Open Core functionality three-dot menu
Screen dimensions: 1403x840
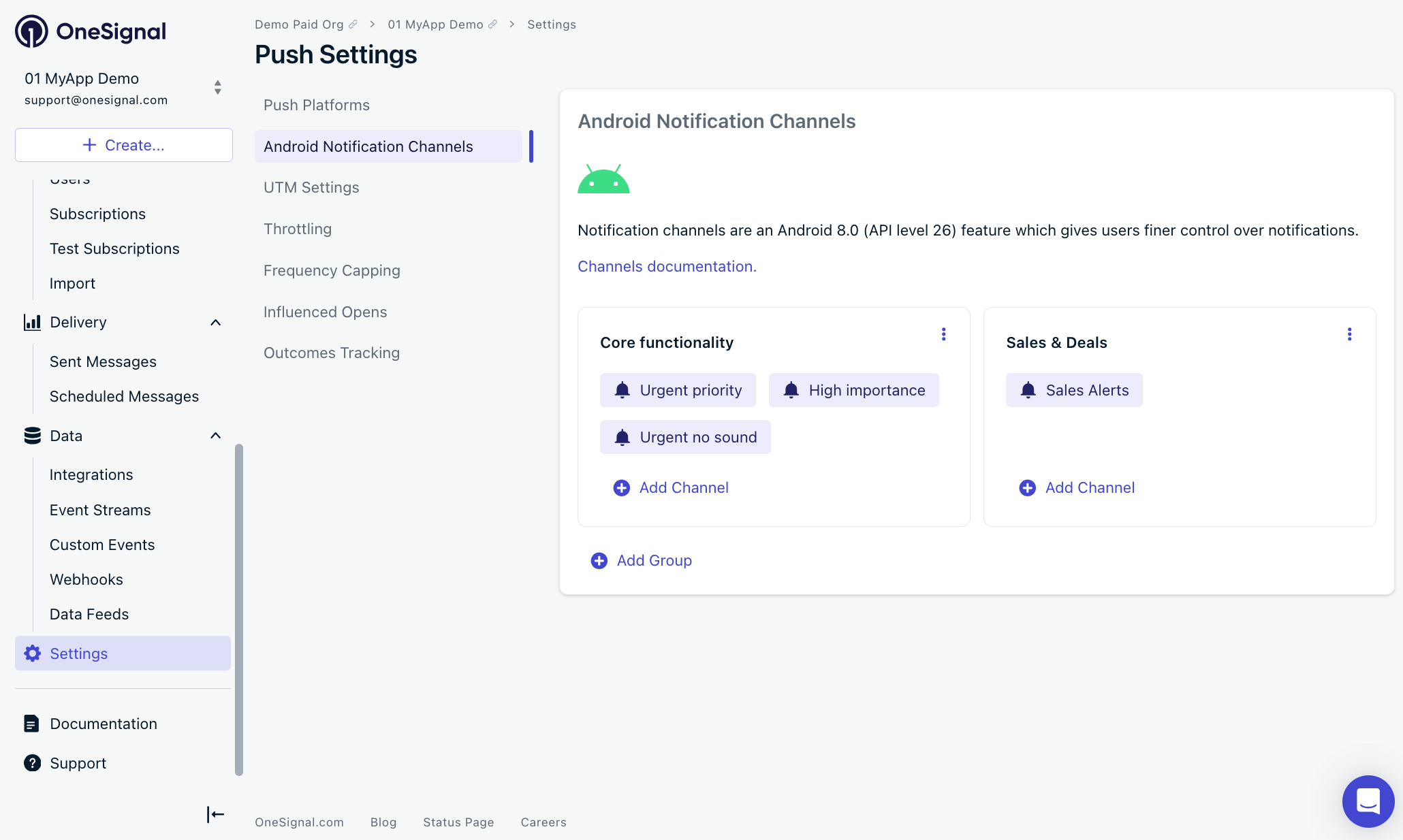pos(943,334)
